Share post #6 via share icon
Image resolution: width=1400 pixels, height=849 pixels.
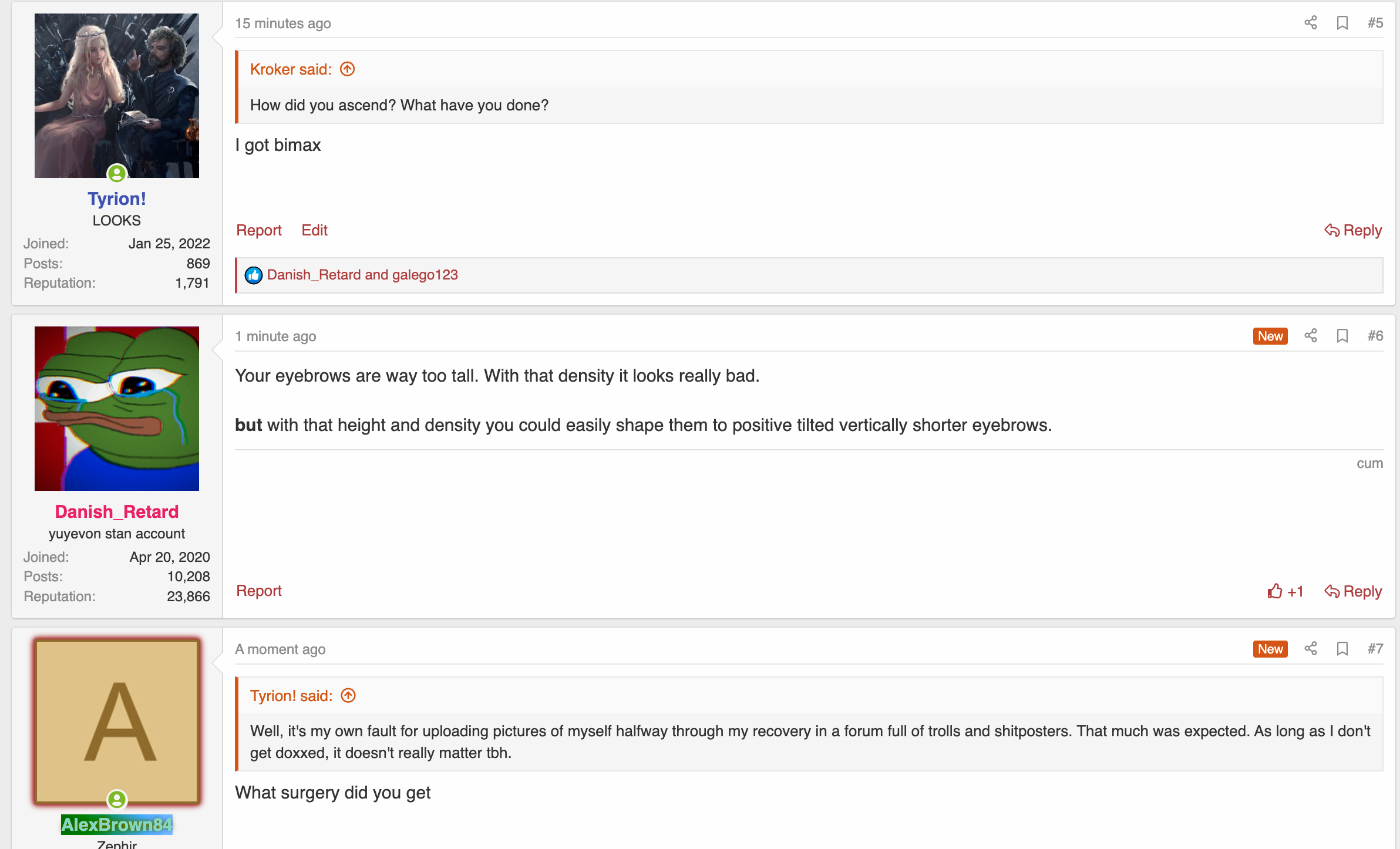click(1310, 336)
